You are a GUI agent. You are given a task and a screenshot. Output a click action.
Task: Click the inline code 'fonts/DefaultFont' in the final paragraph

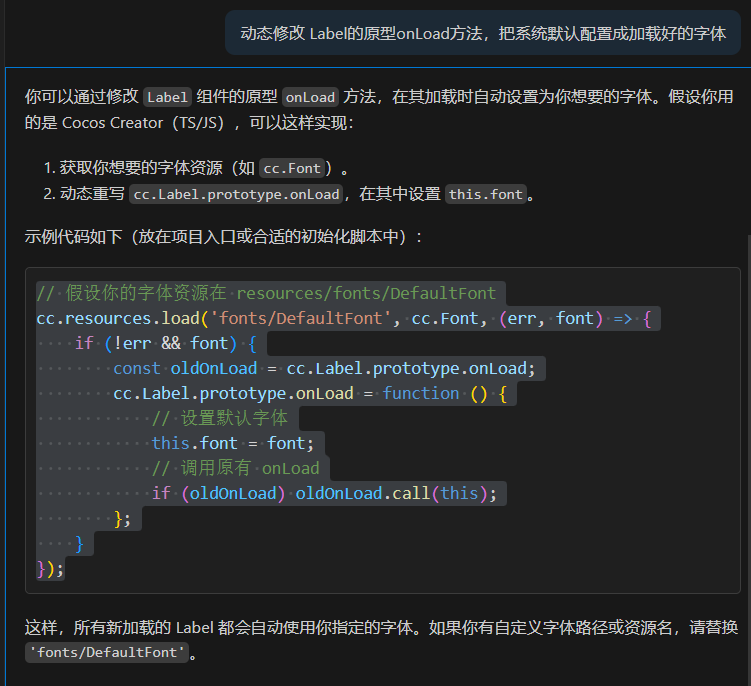[107, 652]
